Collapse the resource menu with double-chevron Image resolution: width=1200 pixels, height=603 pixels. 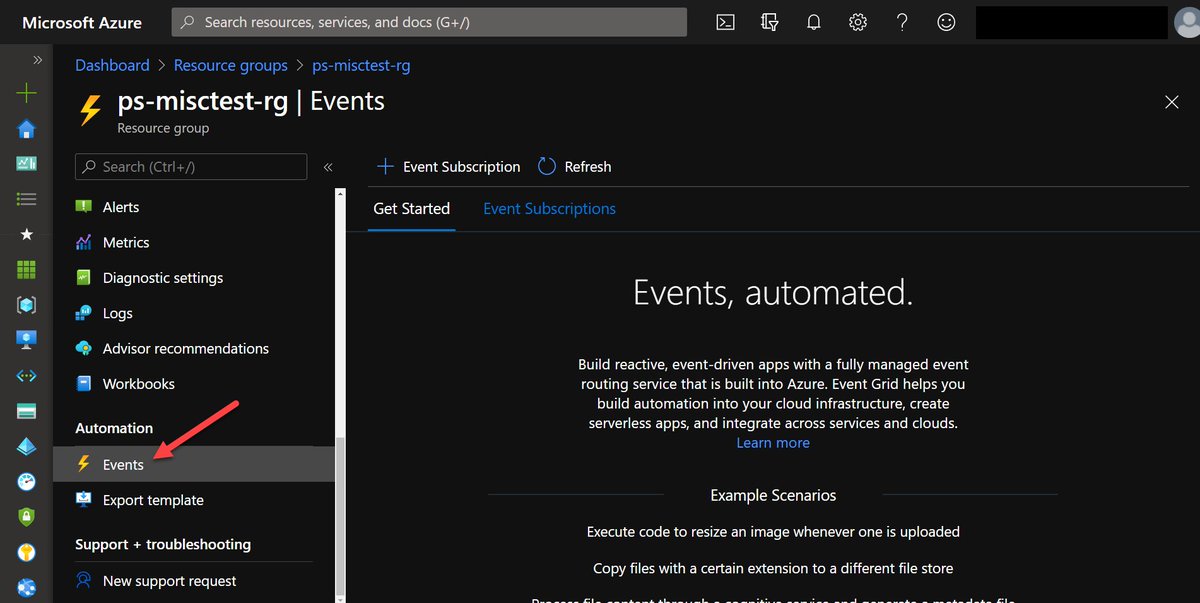coord(328,167)
